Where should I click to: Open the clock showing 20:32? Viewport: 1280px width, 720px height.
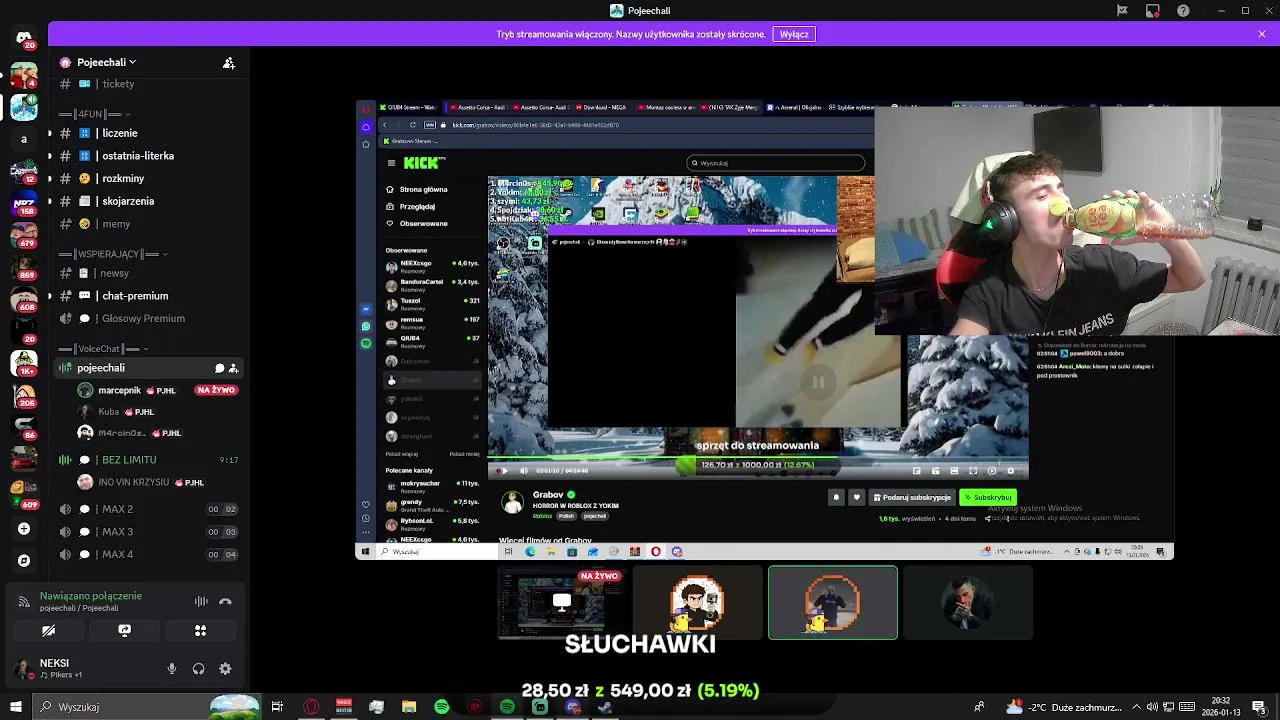(1222, 707)
